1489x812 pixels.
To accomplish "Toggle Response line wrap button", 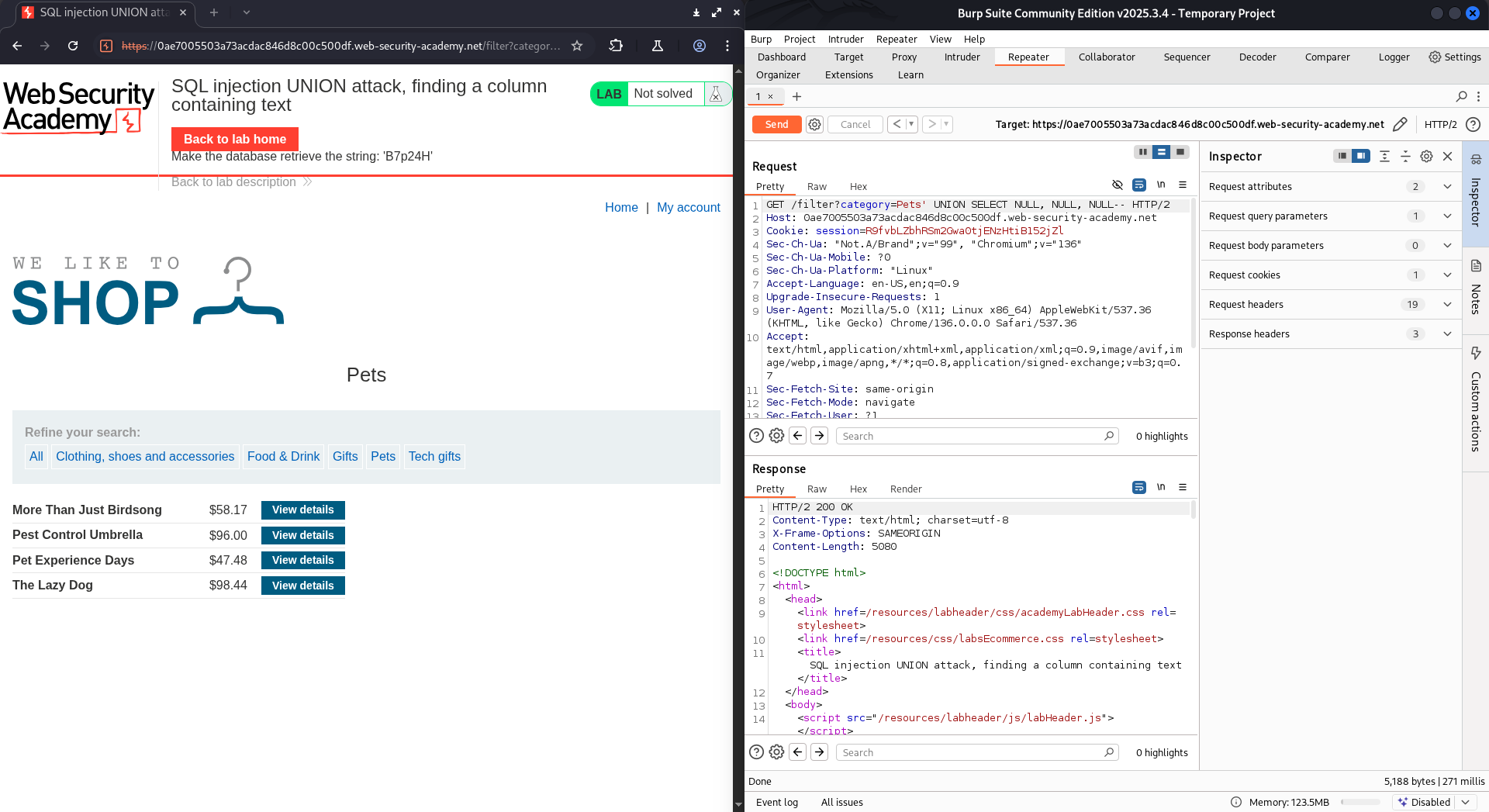I will pyautogui.click(x=1139, y=487).
